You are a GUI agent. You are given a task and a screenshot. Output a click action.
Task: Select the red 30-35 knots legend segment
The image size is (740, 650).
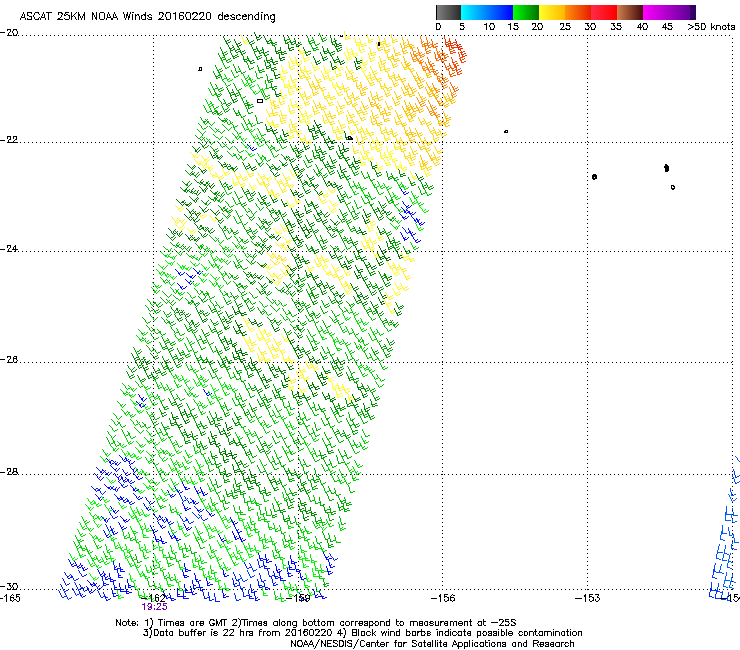(x=604, y=12)
